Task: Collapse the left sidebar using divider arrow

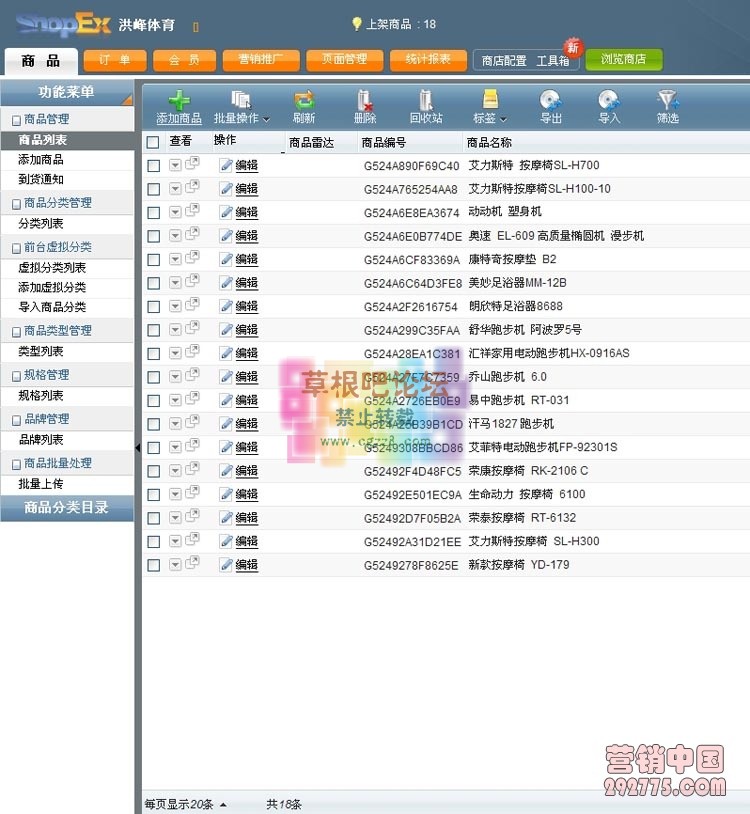Action: [137, 448]
